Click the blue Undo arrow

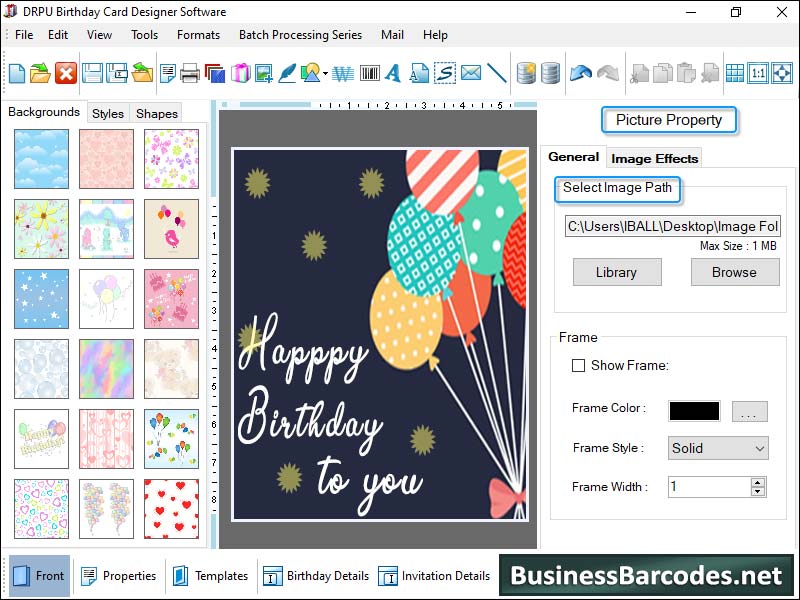[x=580, y=73]
